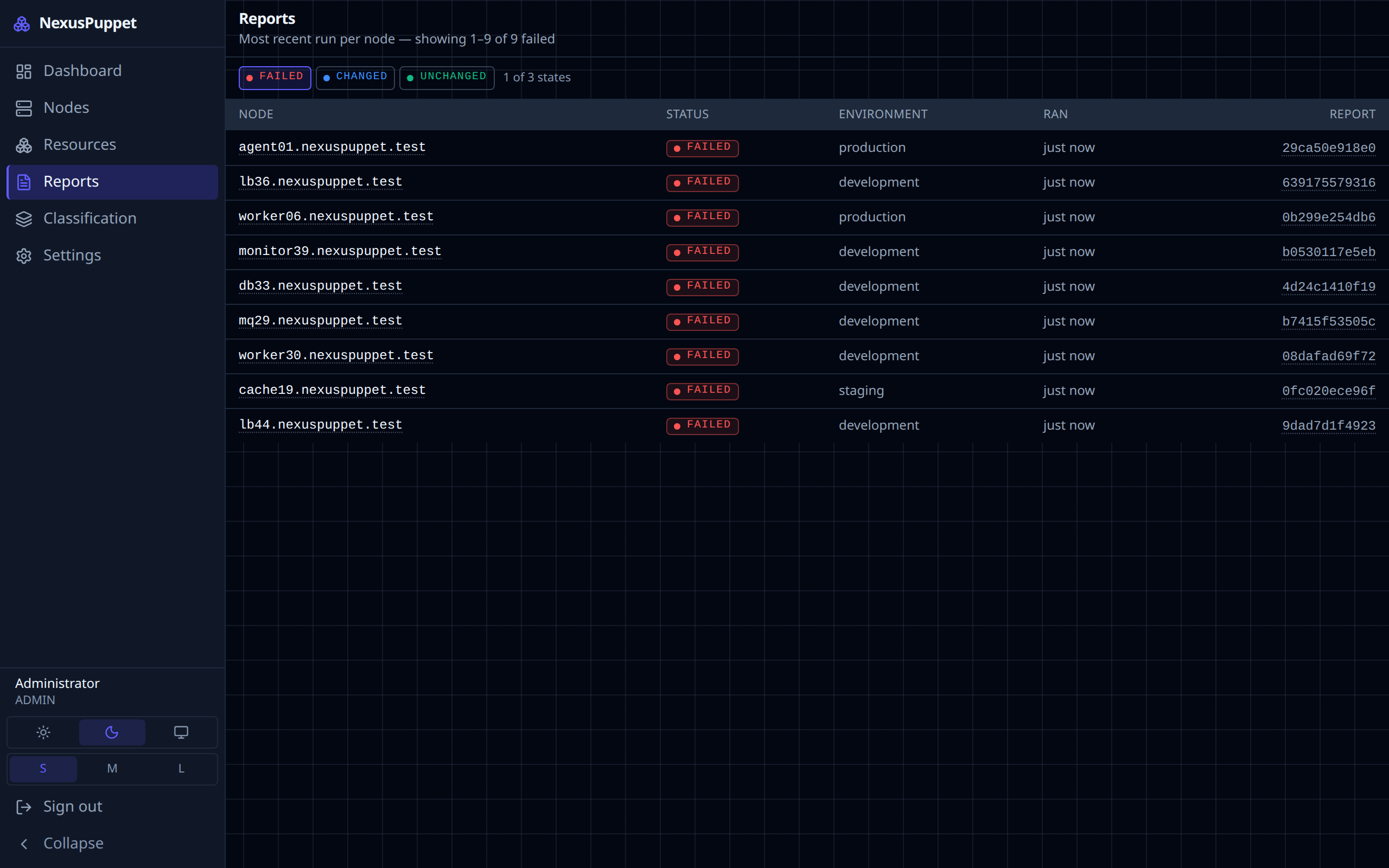The image size is (1389, 868).
Task: Open report 0fc020ece96f
Action: point(1329,391)
